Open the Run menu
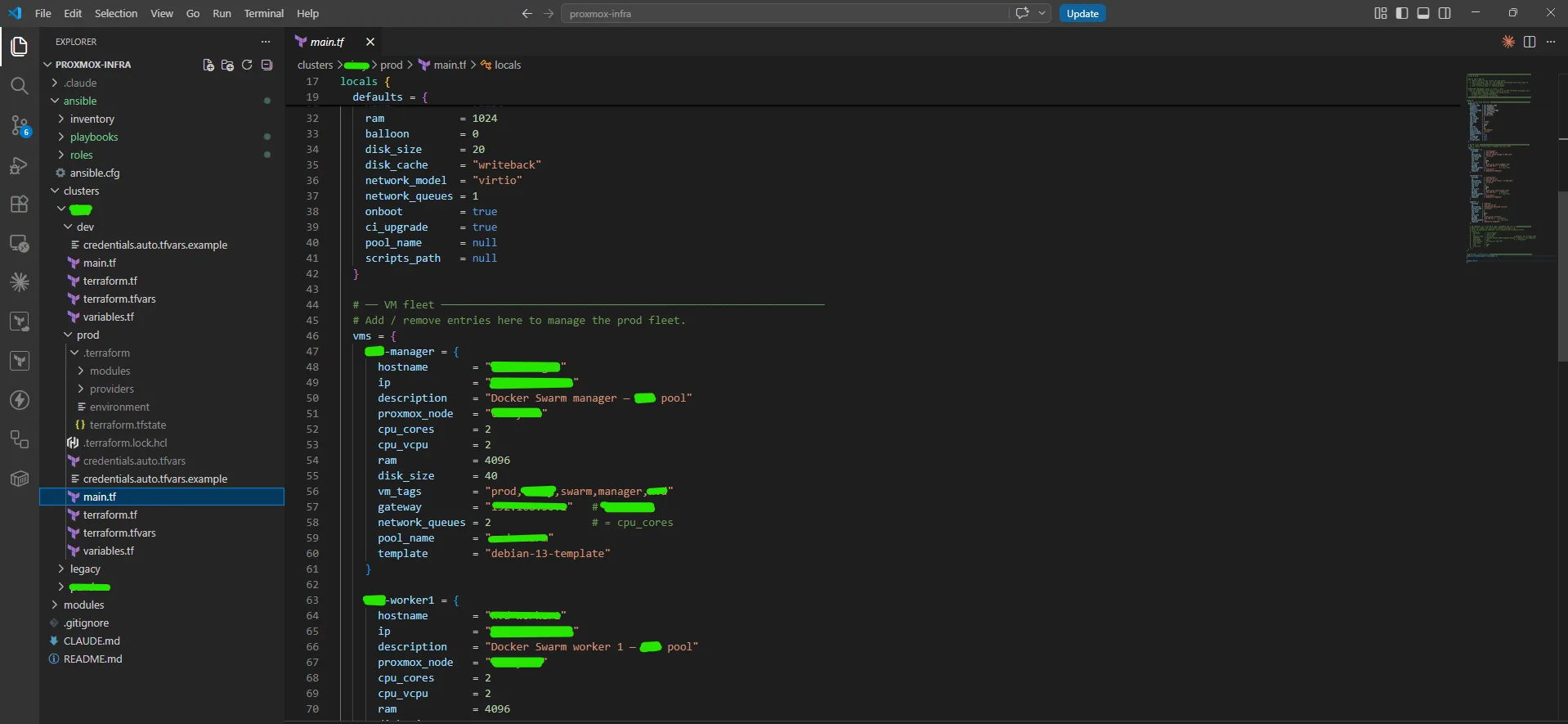Image resolution: width=1568 pixels, height=724 pixels. pos(222,13)
